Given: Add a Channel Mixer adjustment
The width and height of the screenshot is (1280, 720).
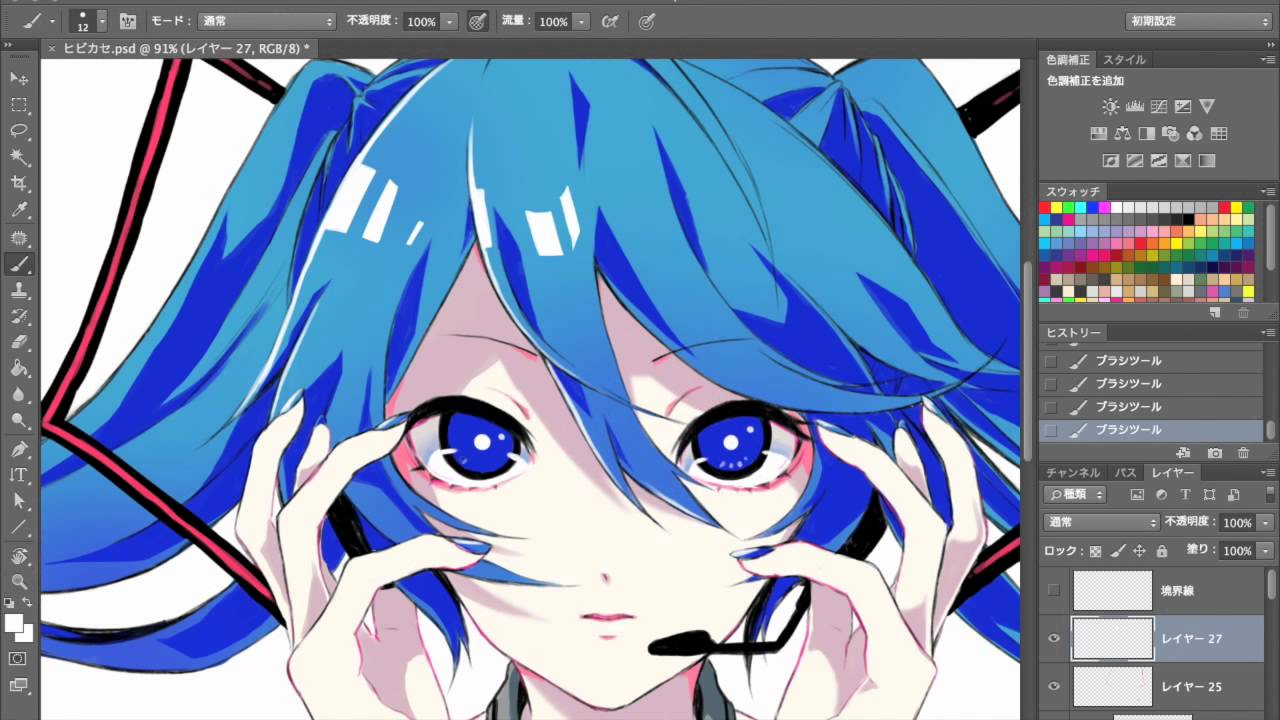Looking at the screenshot, I should tap(1194, 133).
